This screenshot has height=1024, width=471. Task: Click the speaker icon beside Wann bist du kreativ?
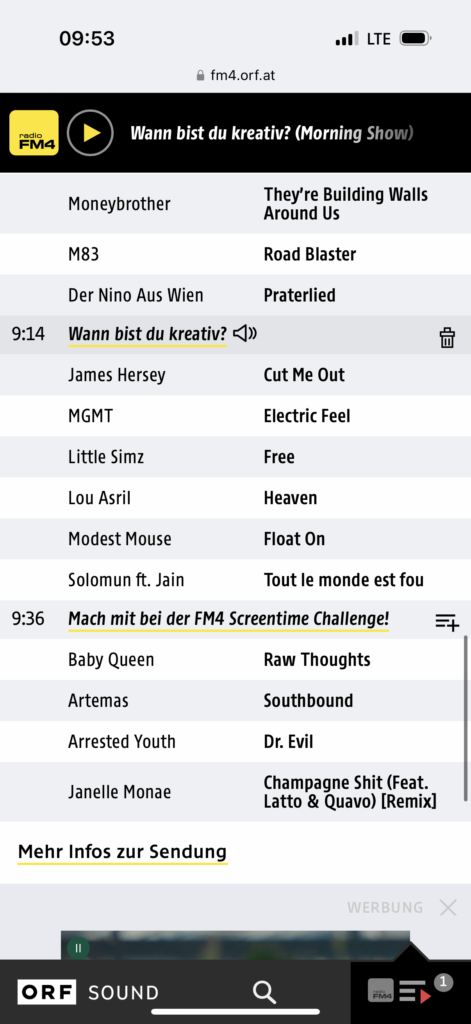(245, 334)
